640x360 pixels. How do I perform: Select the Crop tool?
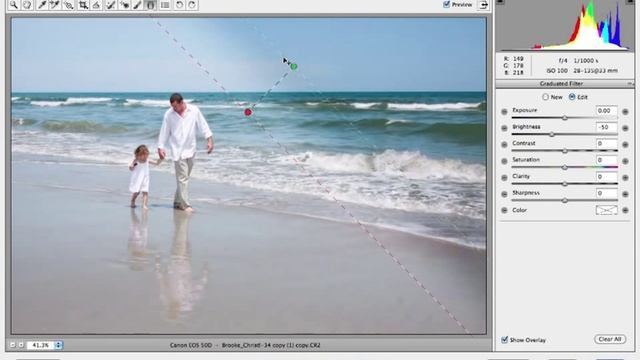[83, 5]
